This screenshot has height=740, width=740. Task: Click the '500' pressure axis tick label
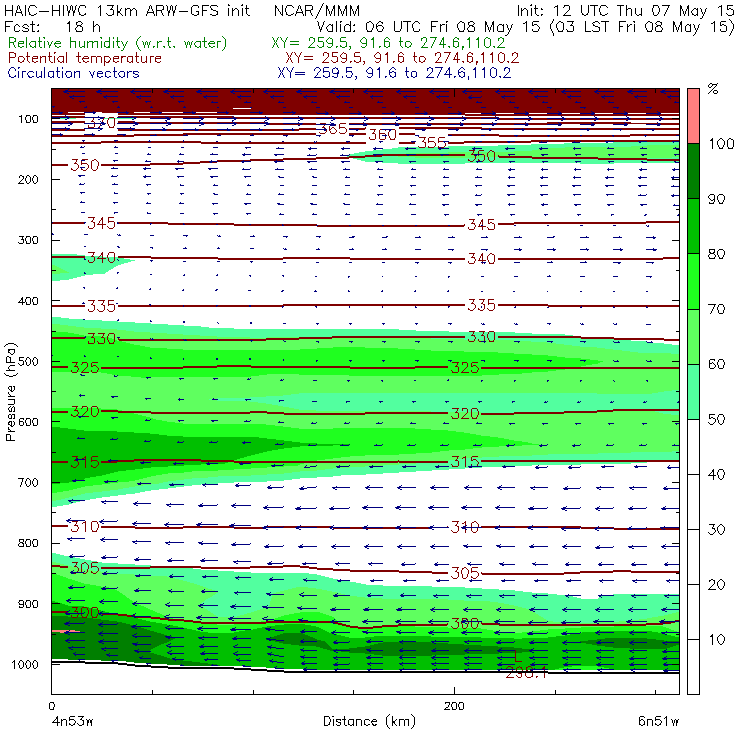tap(28, 362)
